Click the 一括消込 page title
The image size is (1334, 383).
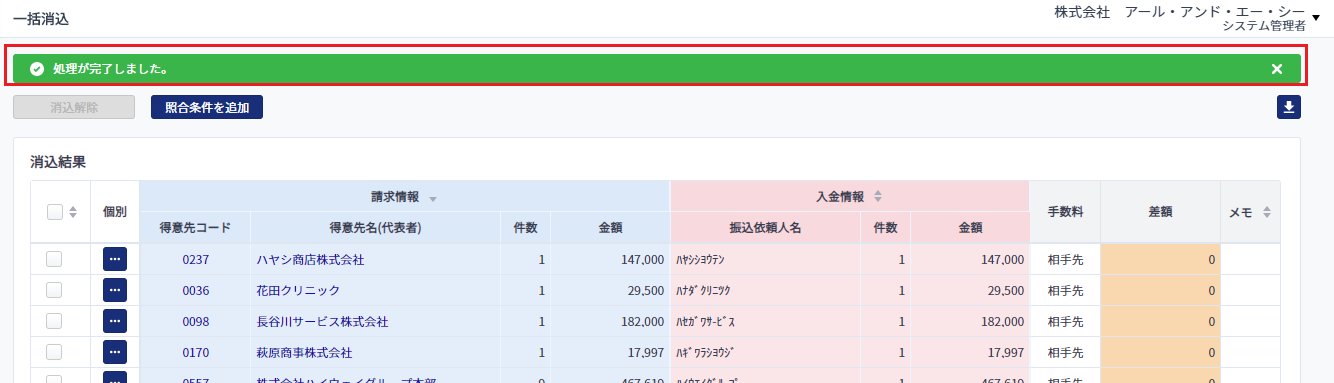[41, 18]
